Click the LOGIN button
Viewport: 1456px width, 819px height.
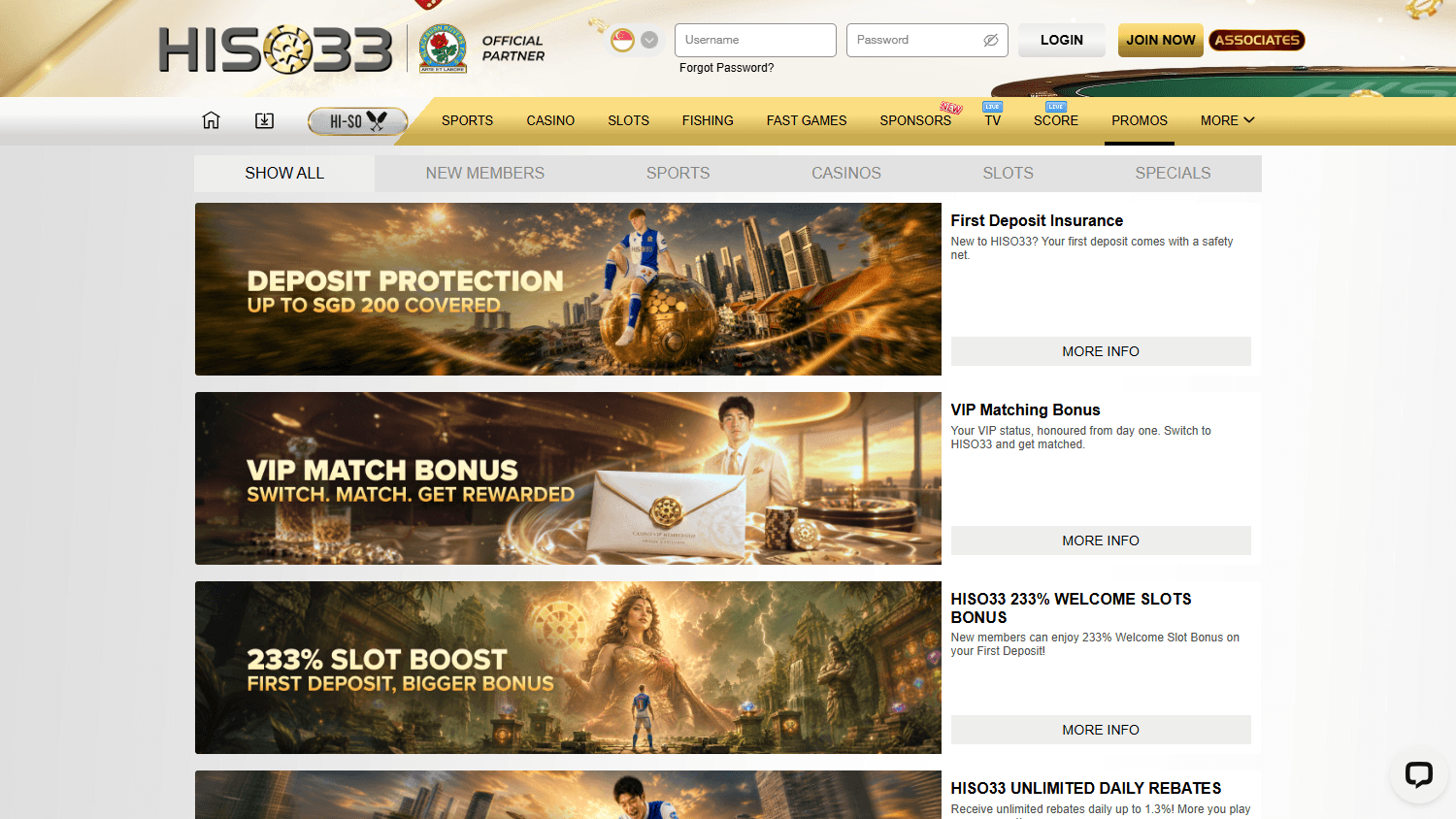pos(1062,40)
